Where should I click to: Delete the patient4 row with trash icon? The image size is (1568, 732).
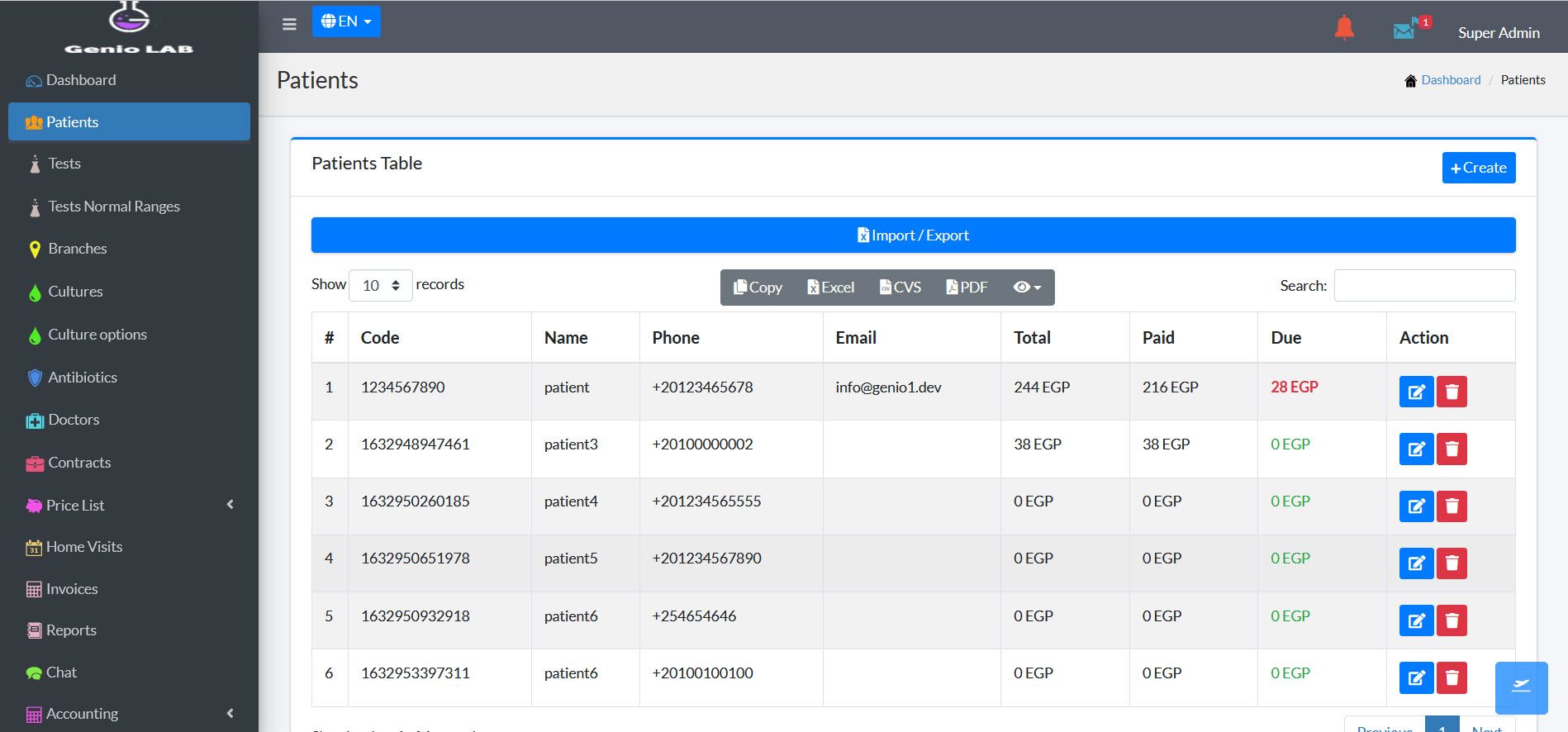coord(1452,506)
